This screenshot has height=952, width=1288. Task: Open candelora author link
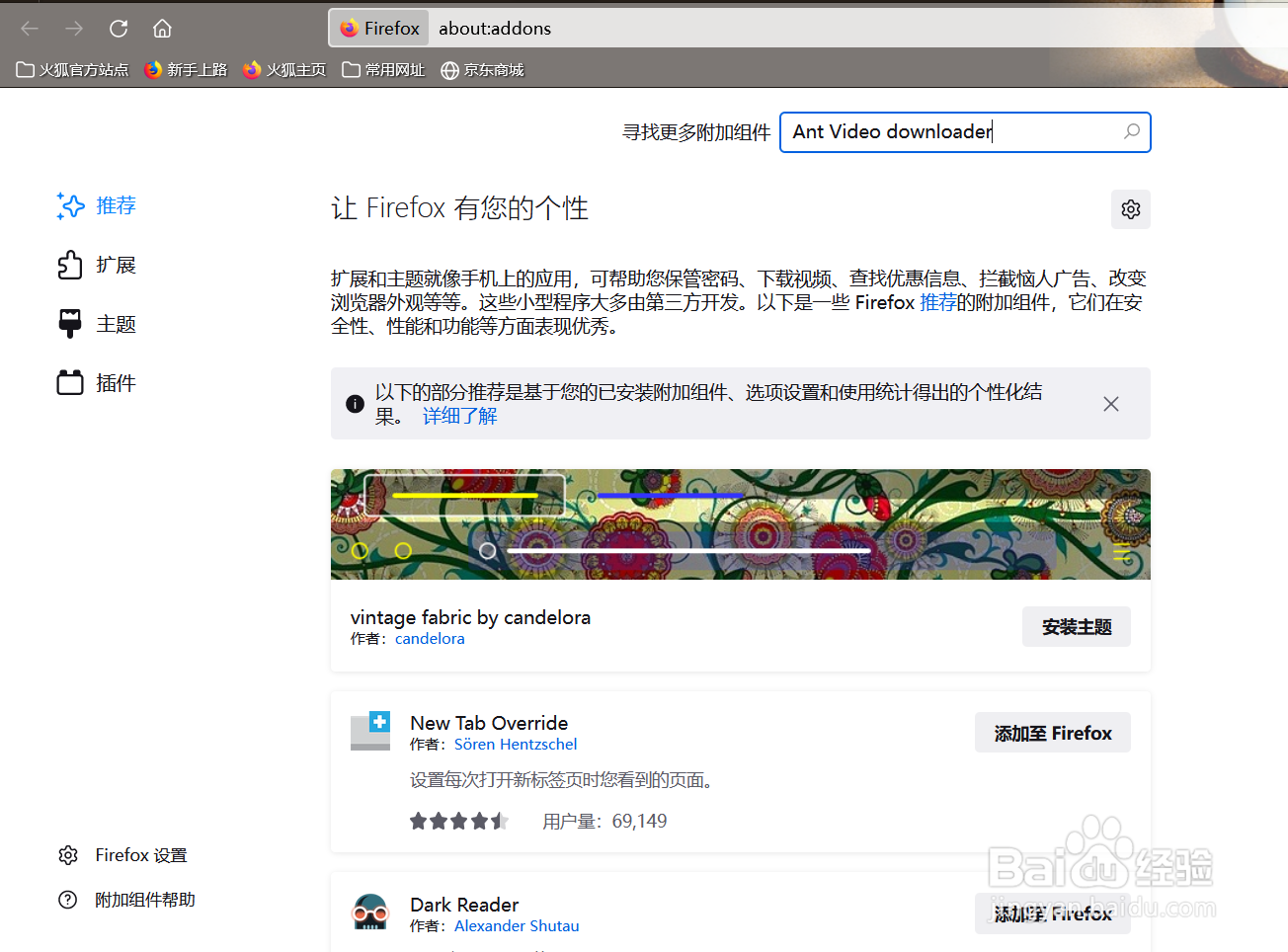point(430,639)
